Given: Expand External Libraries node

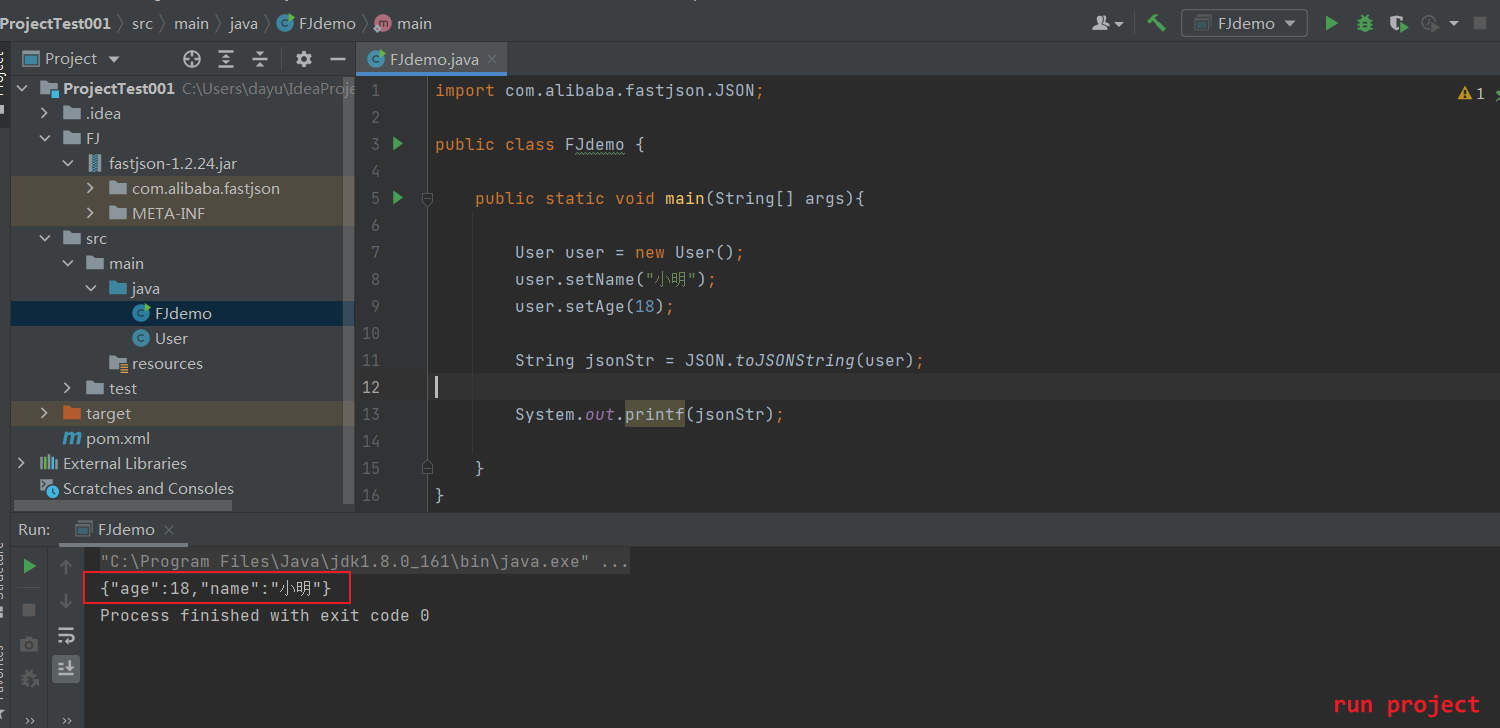Looking at the screenshot, I should point(21,463).
